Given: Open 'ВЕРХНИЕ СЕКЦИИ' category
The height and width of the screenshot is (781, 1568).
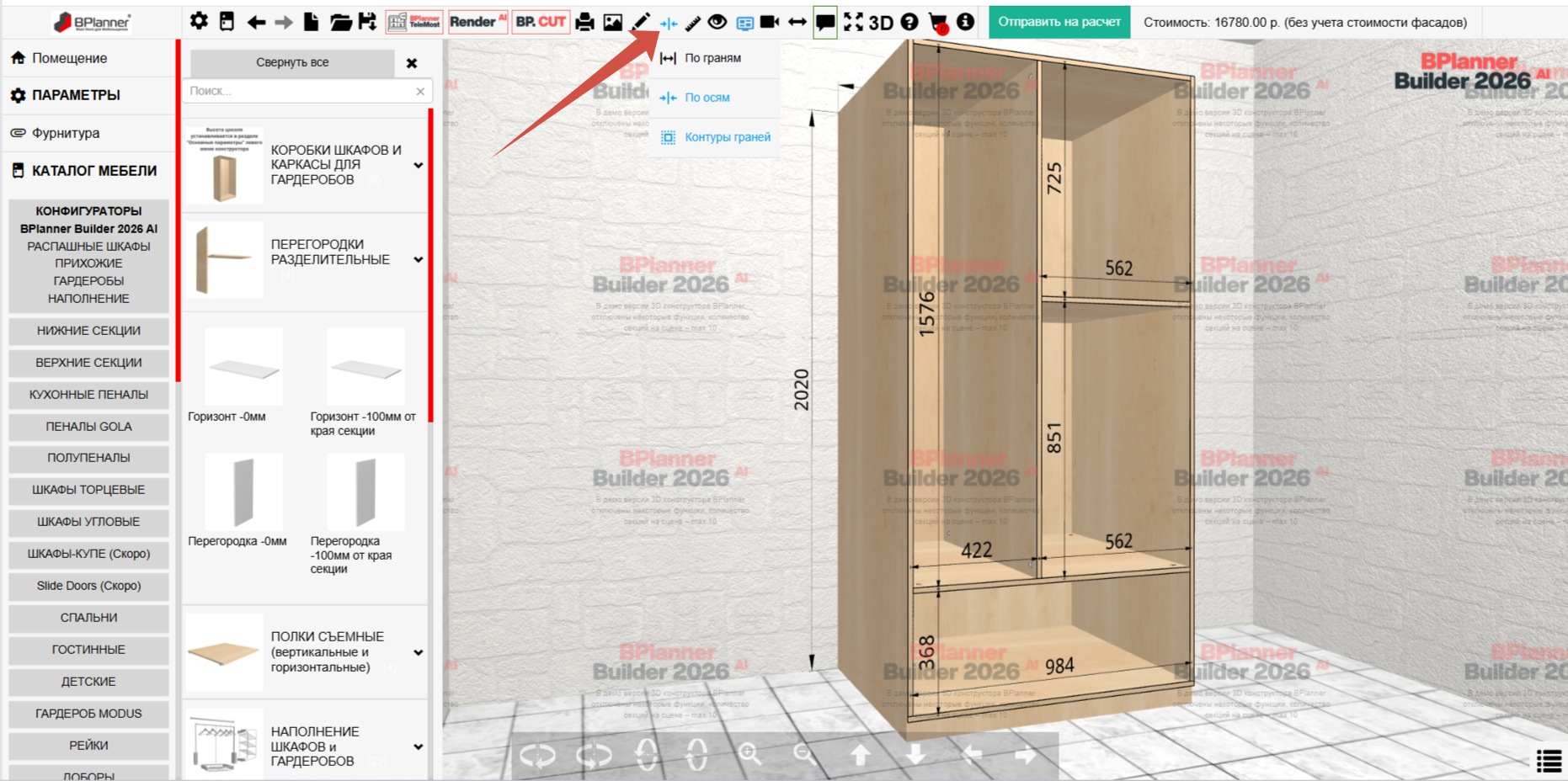Looking at the screenshot, I should (88, 363).
